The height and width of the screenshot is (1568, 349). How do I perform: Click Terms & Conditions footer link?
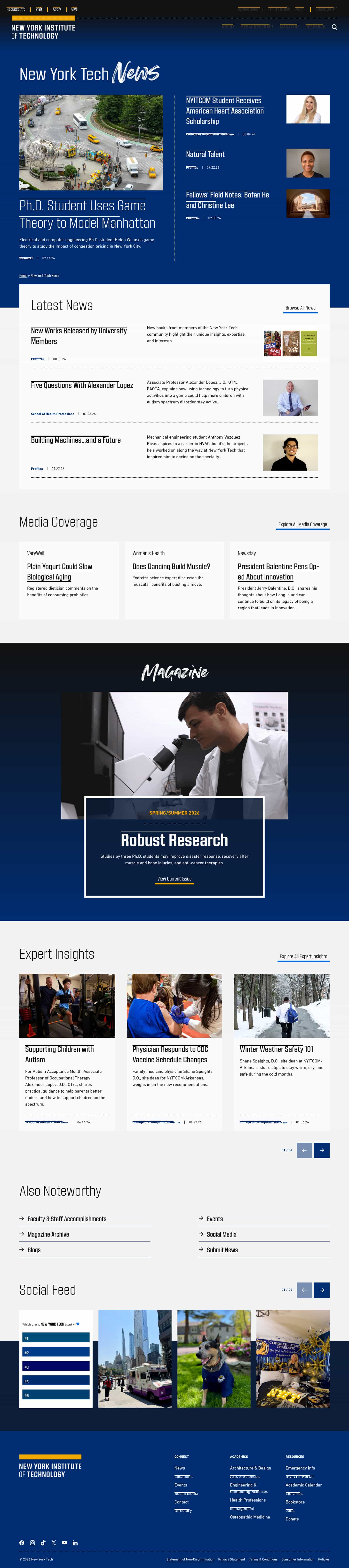click(263, 1560)
